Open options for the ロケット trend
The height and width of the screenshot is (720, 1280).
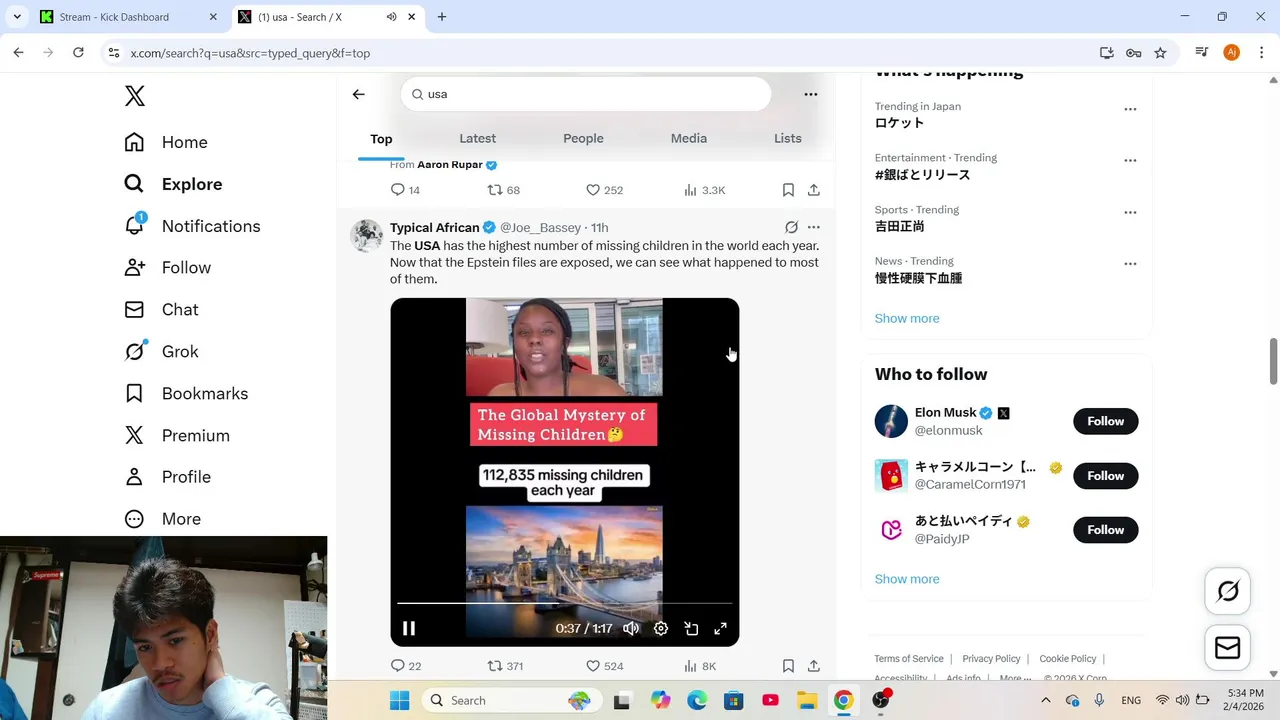tap(1130, 109)
